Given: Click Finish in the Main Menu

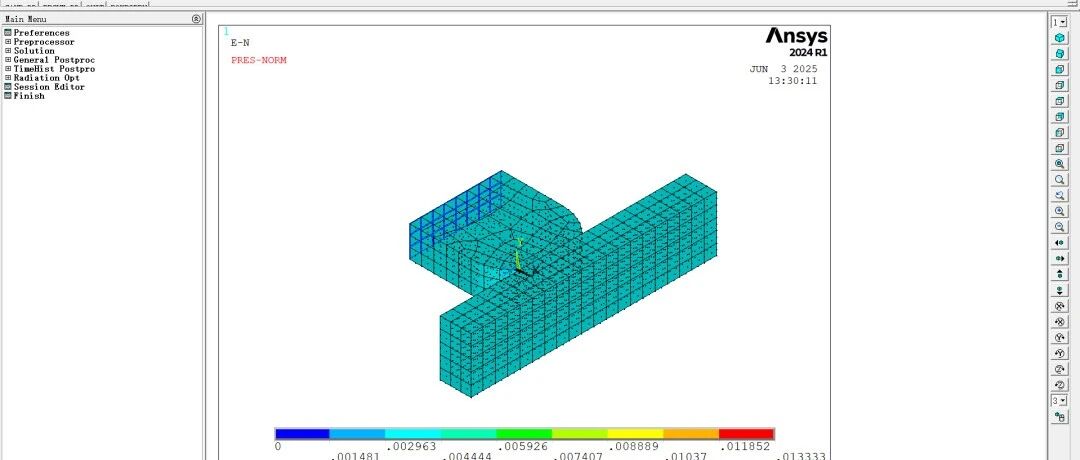Looking at the screenshot, I should tap(28, 96).
